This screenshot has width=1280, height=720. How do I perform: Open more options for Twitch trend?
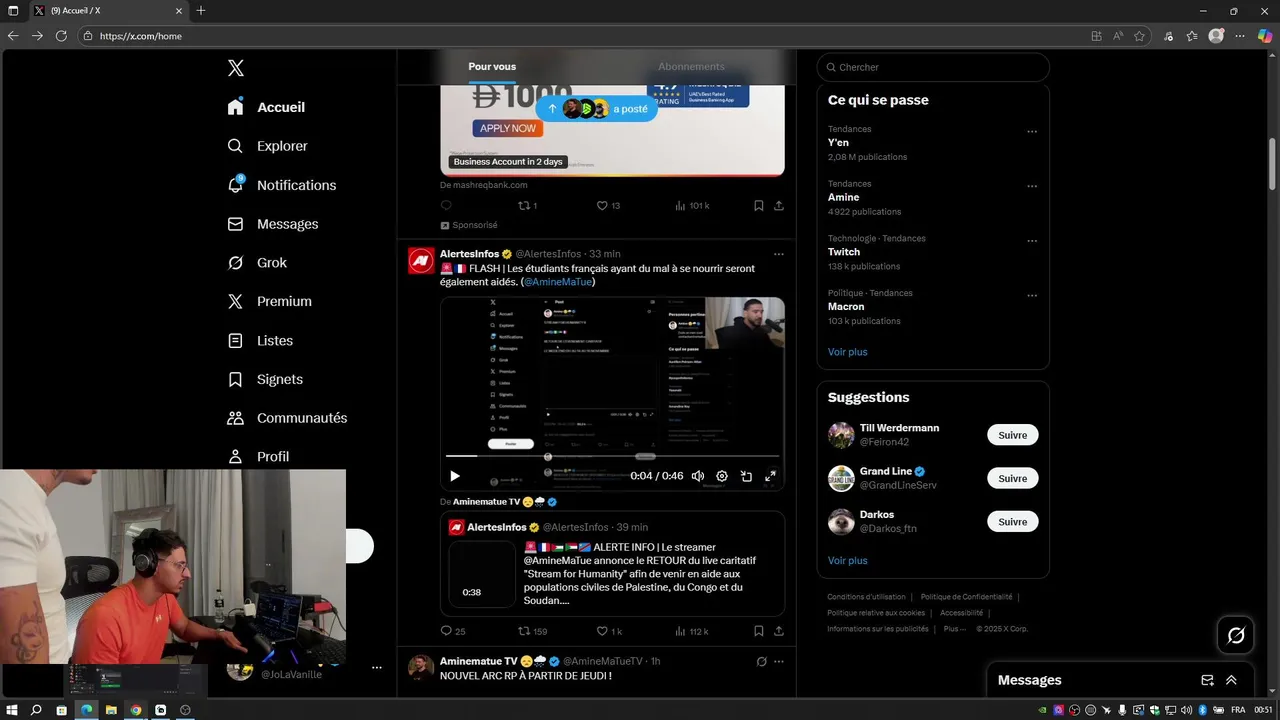(1032, 241)
